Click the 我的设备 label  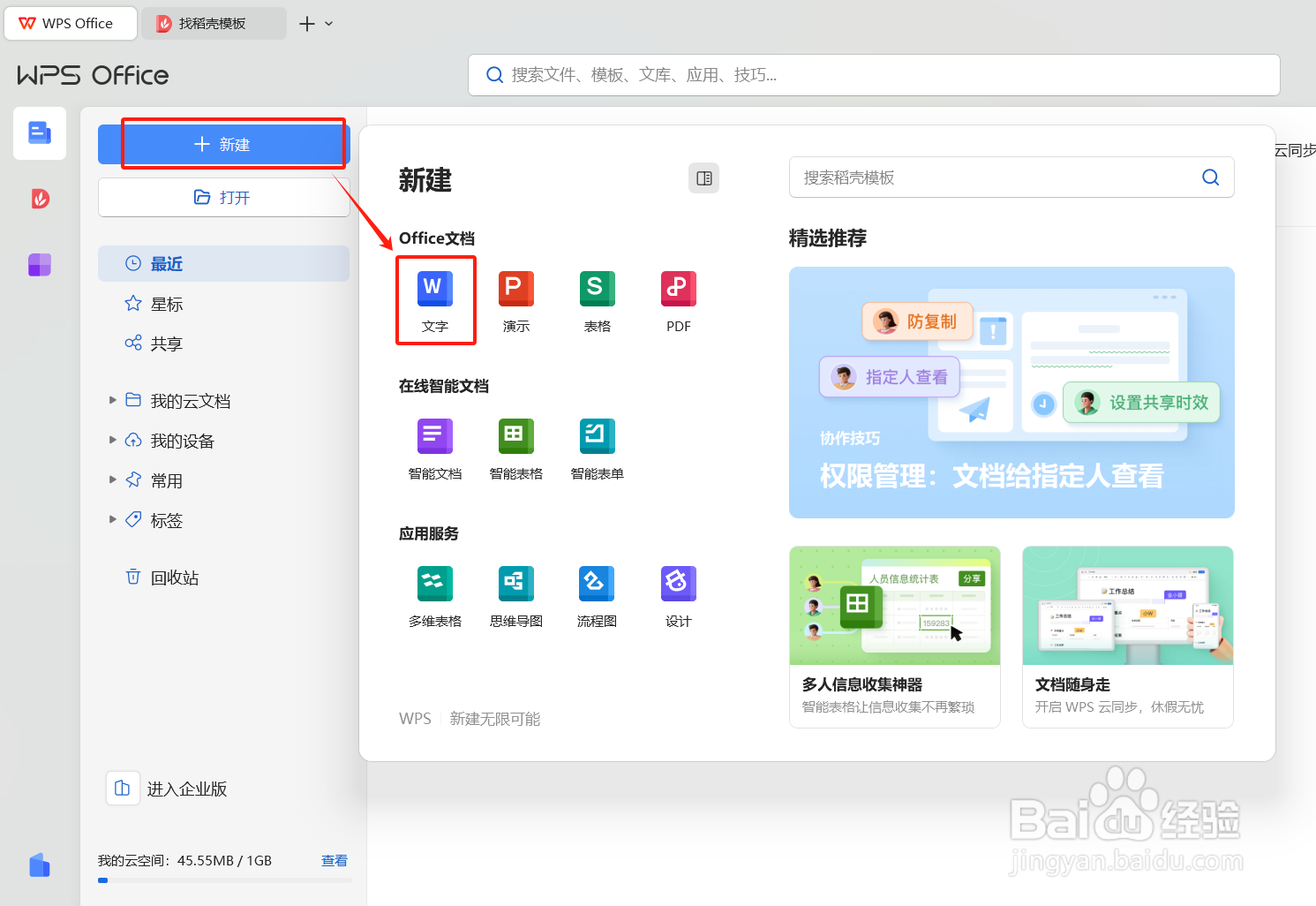[183, 441]
